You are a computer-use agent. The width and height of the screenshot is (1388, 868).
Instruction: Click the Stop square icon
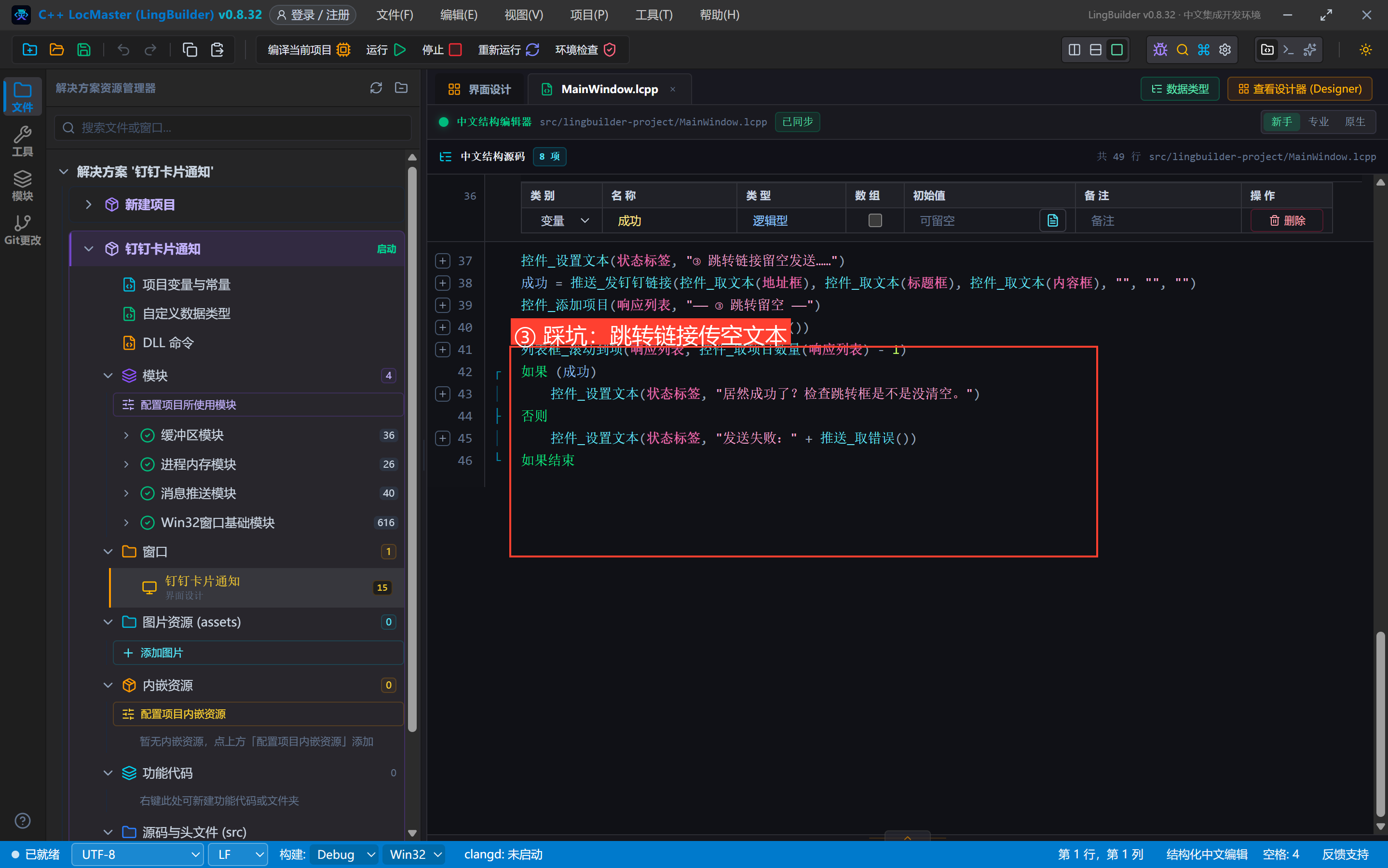click(x=455, y=50)
